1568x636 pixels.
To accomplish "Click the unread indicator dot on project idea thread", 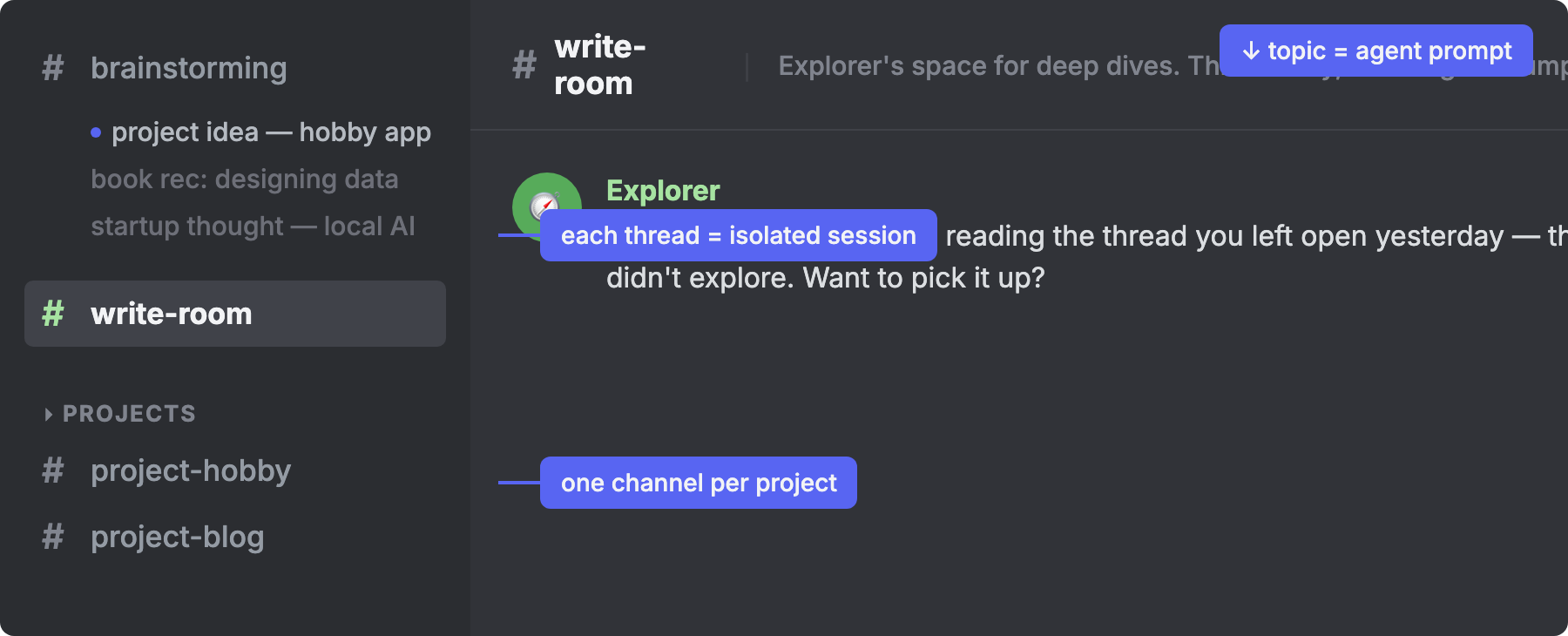I will (x=96, y=132).
